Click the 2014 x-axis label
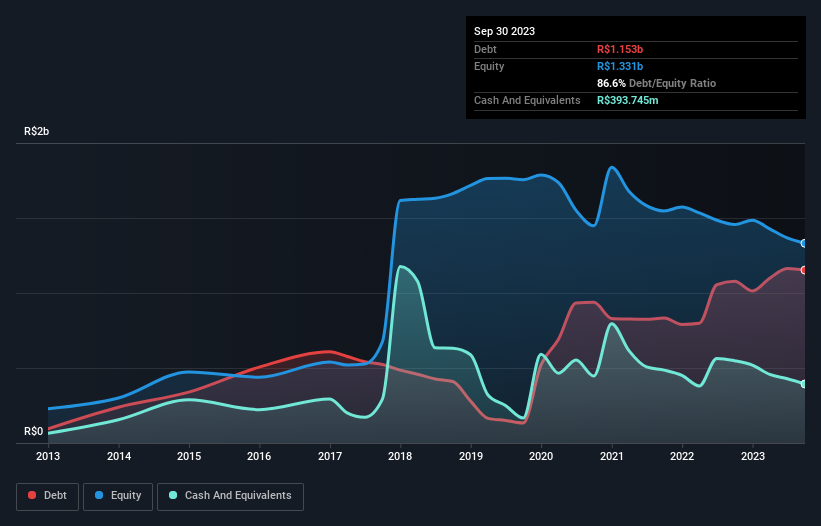Image resolution: width=821 pixels, height=526 pixels. [x=119, y=456]
